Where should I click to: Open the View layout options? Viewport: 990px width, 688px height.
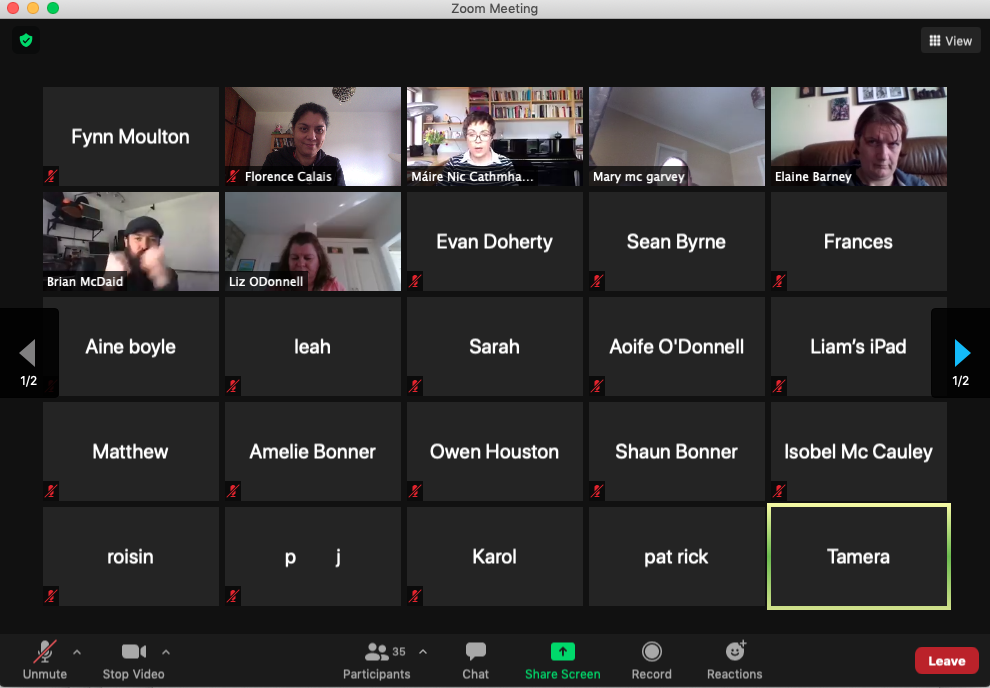[950, 41]
